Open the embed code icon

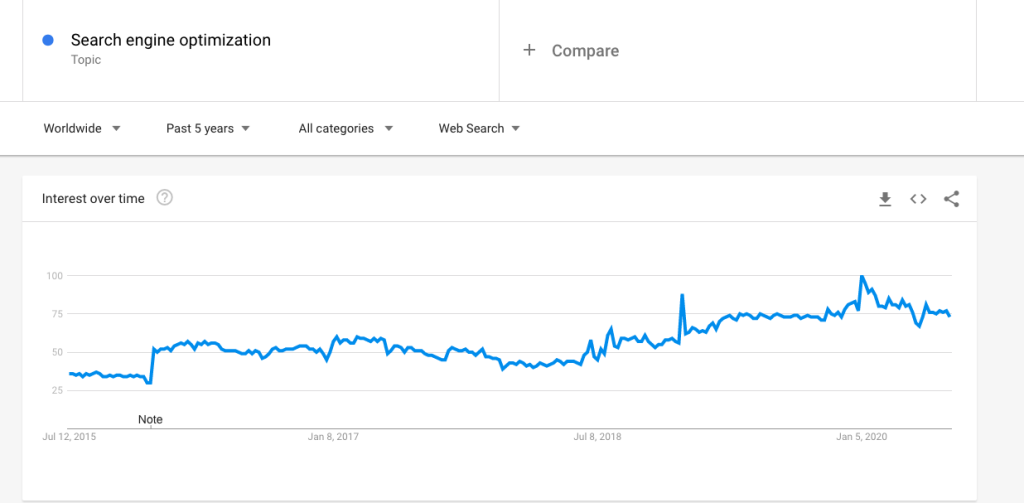click(918, 199)
